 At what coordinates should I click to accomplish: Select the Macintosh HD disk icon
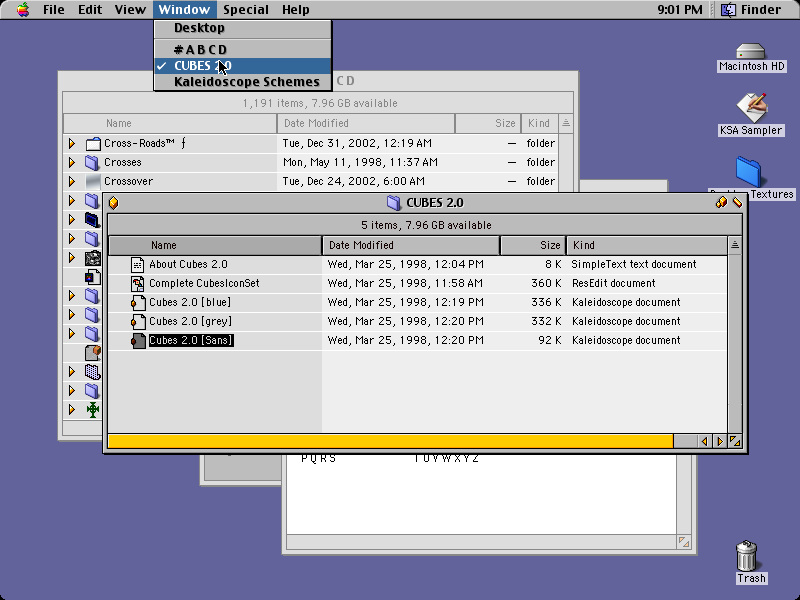click(751, 51)
